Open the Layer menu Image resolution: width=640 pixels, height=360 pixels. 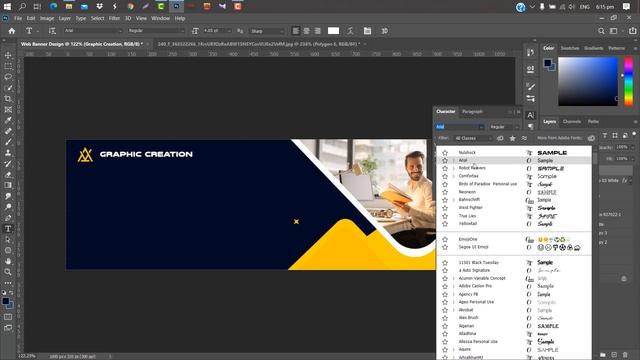(64, 18)
